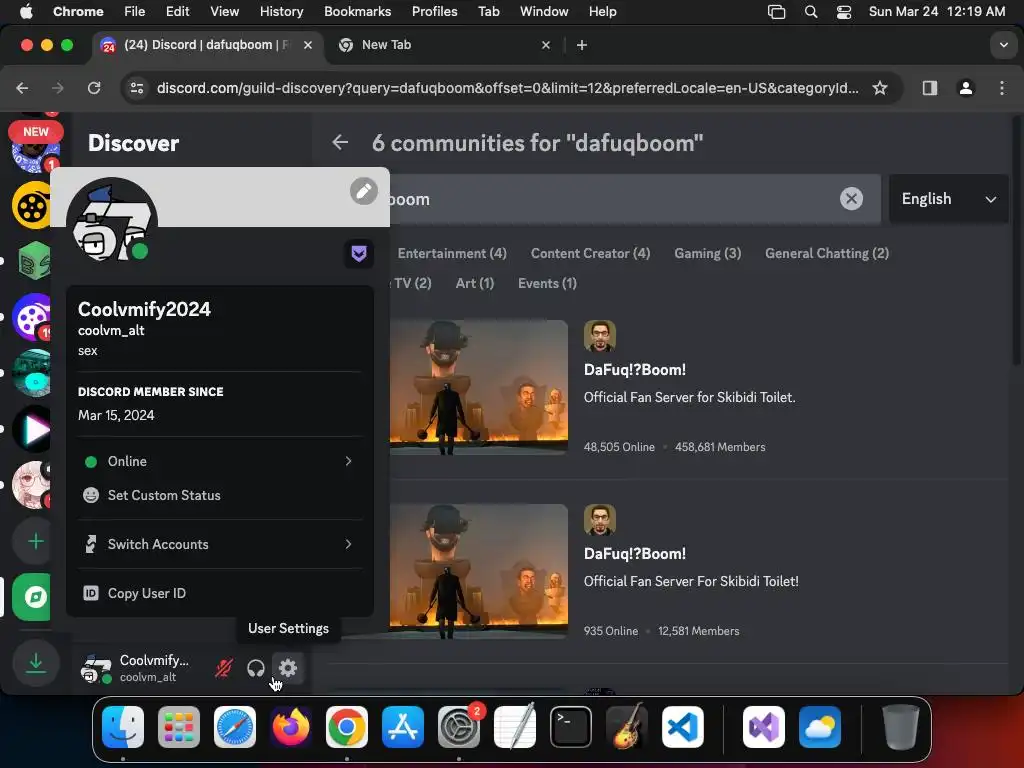
Task: Open the Profiles menu
Action: (x=434, y=11)
